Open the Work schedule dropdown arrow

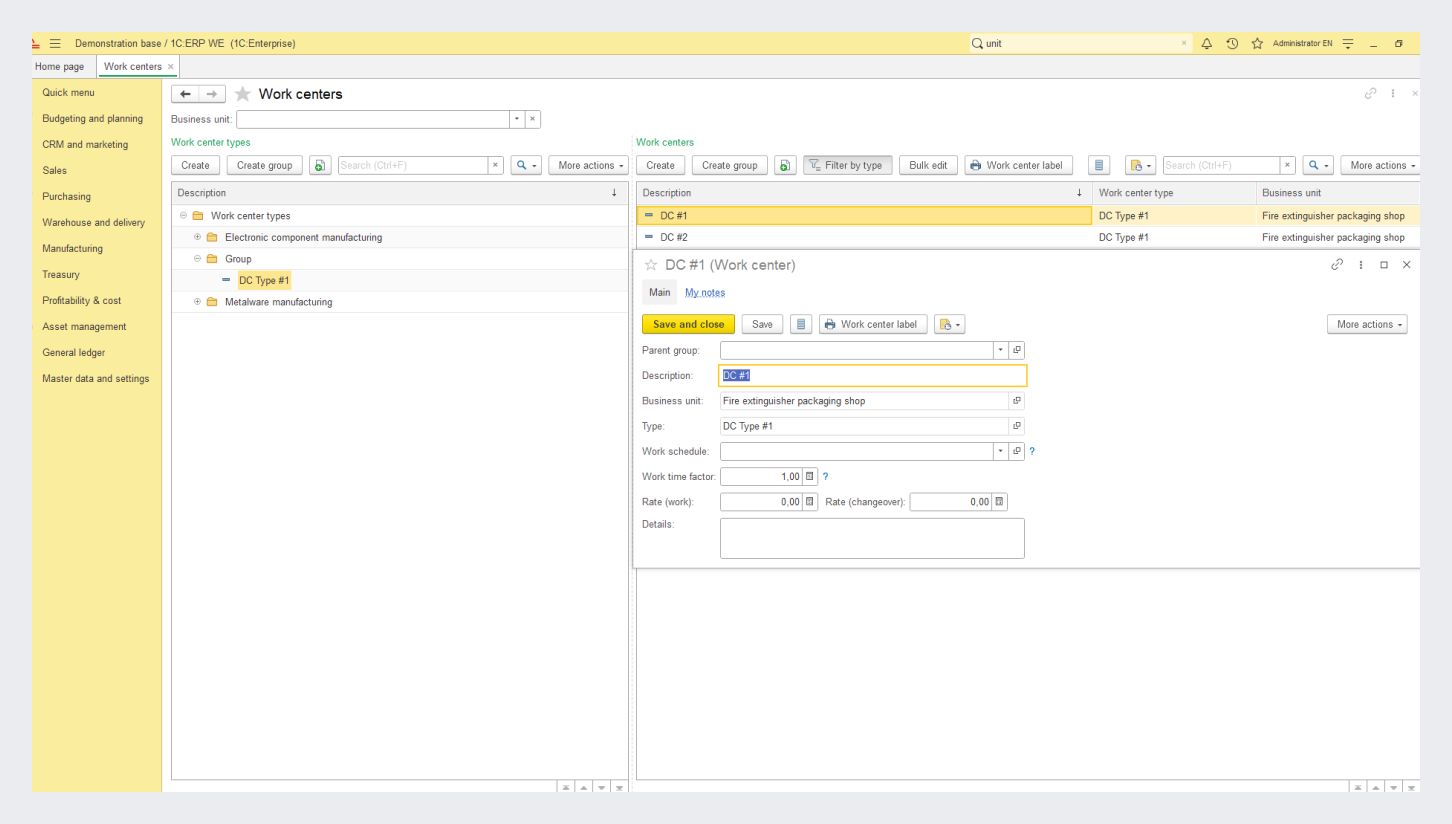point(1002,451)
